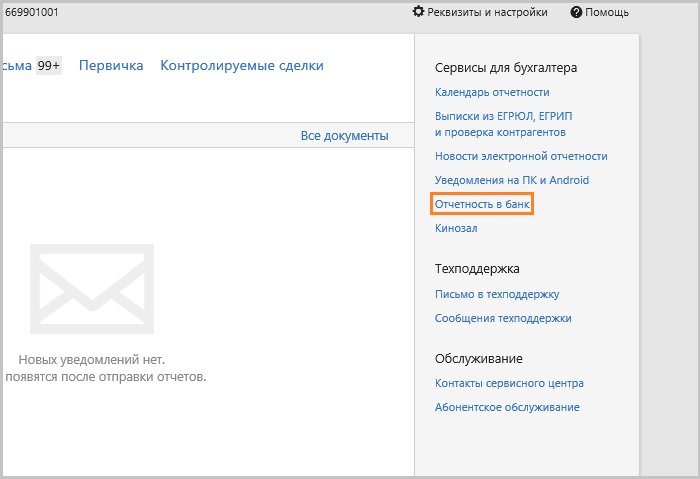Open Сообщения техподдержки
The image size is (700, 479).
[503, 318]
